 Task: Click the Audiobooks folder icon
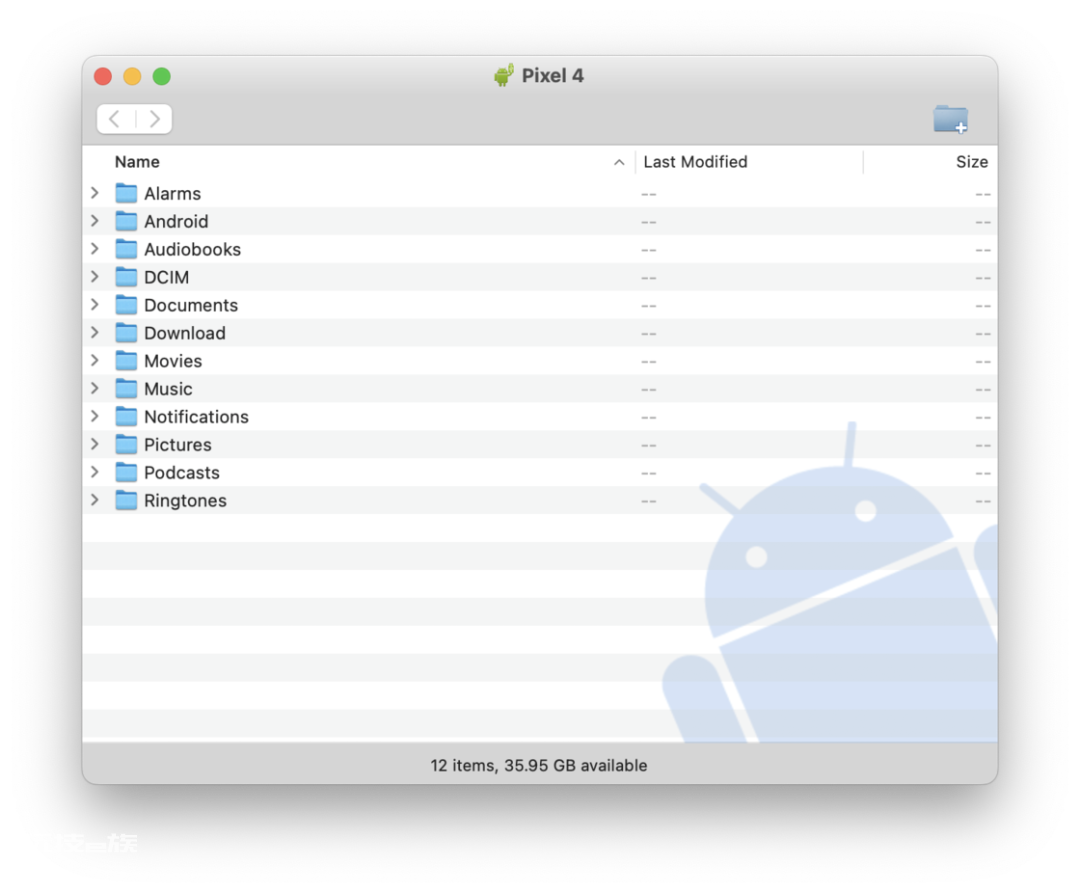[126, 249]
